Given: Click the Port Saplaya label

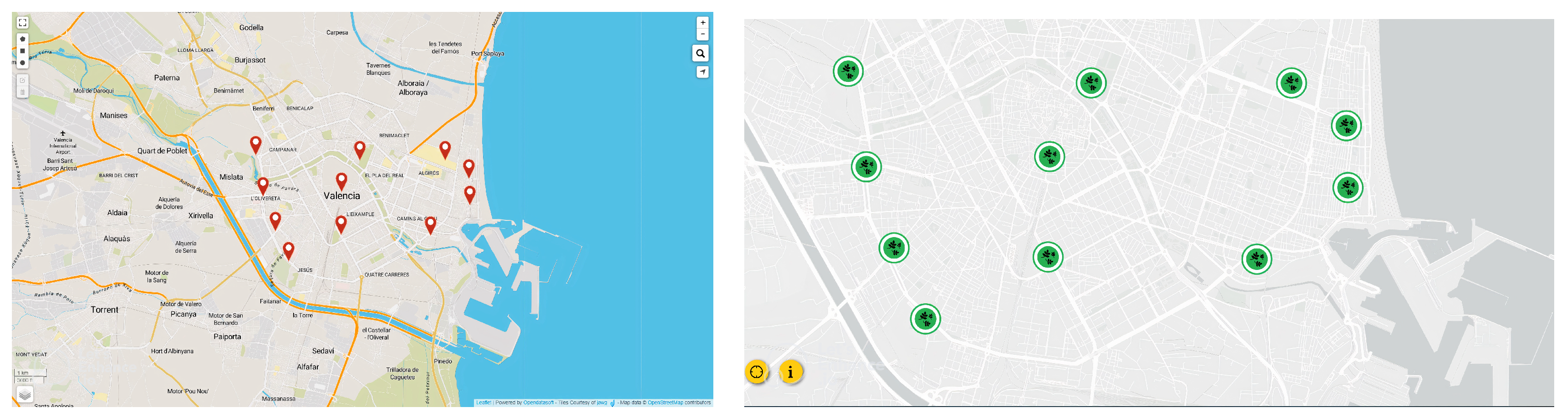Looking at the screenshot, I should coord(488,54).
